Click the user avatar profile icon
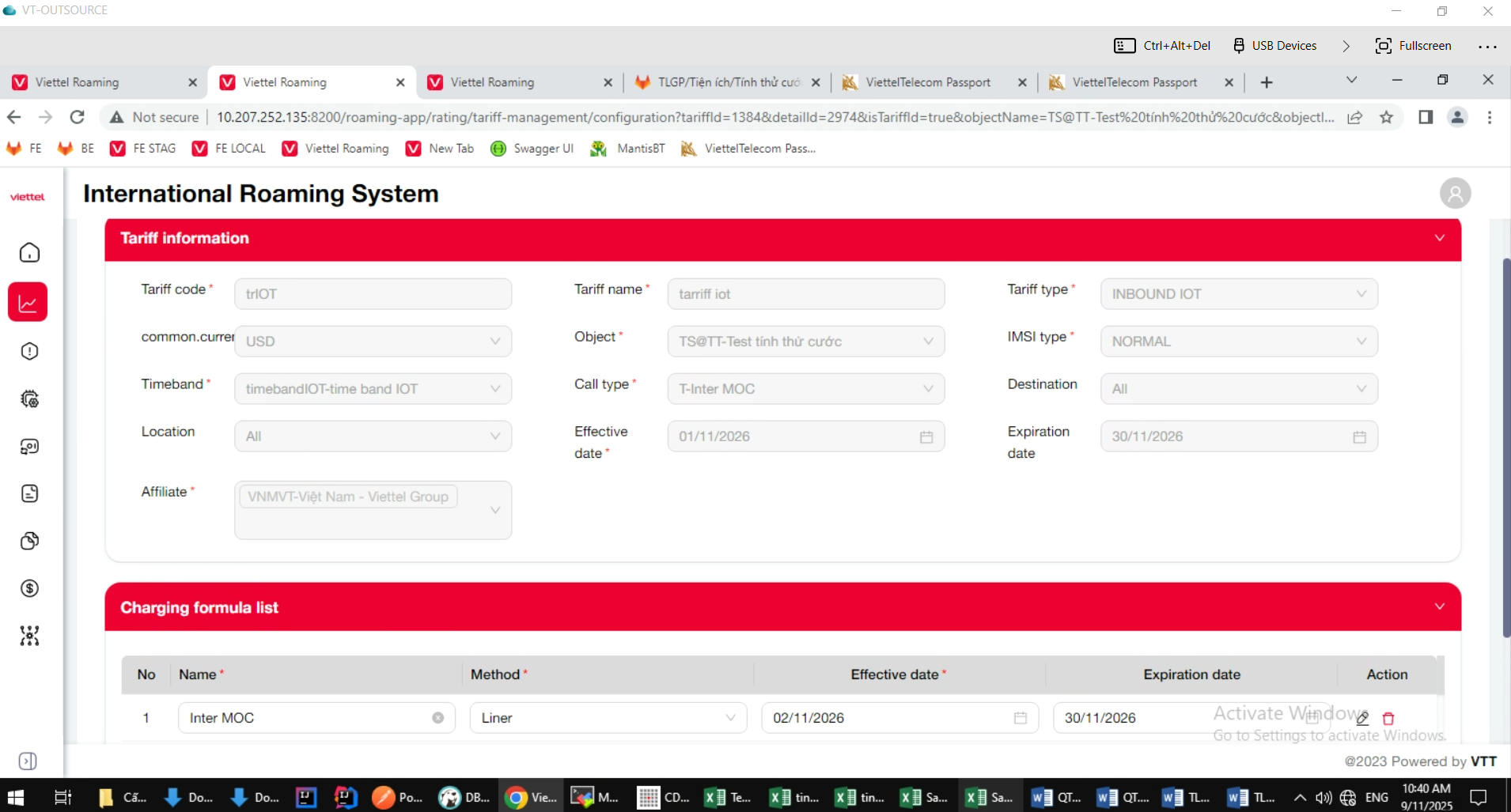Image resolution: width=1511 pixels, height=812 pixels. pos(1454,194)
